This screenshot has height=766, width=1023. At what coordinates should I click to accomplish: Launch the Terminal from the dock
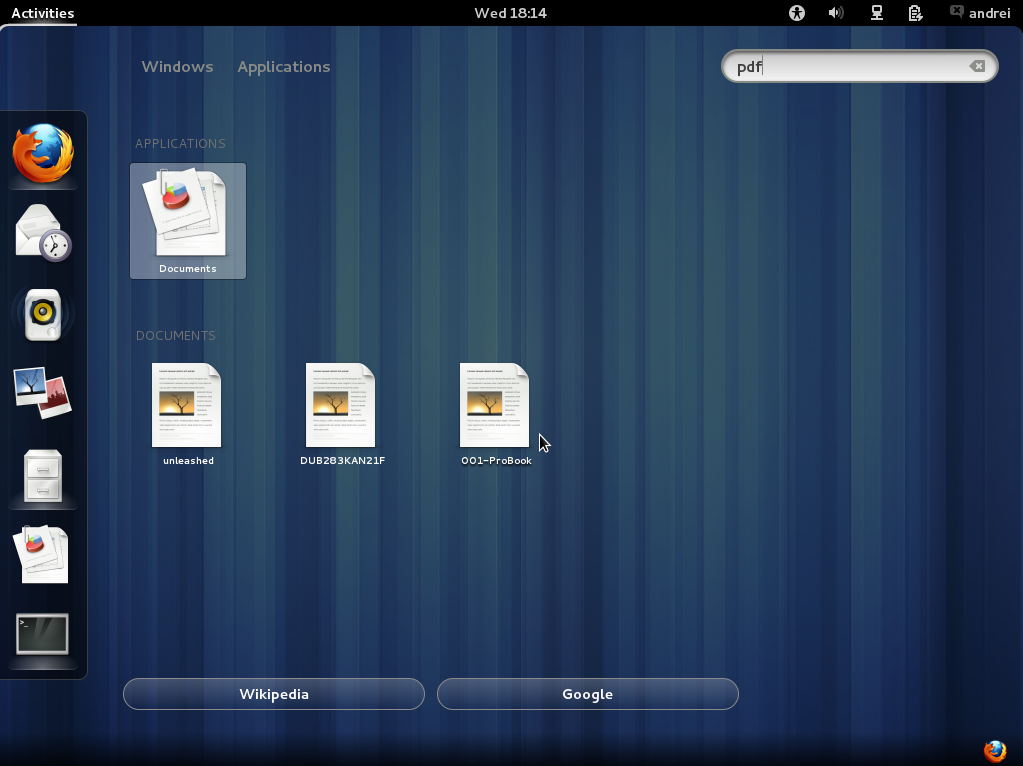tap(41, 633)
